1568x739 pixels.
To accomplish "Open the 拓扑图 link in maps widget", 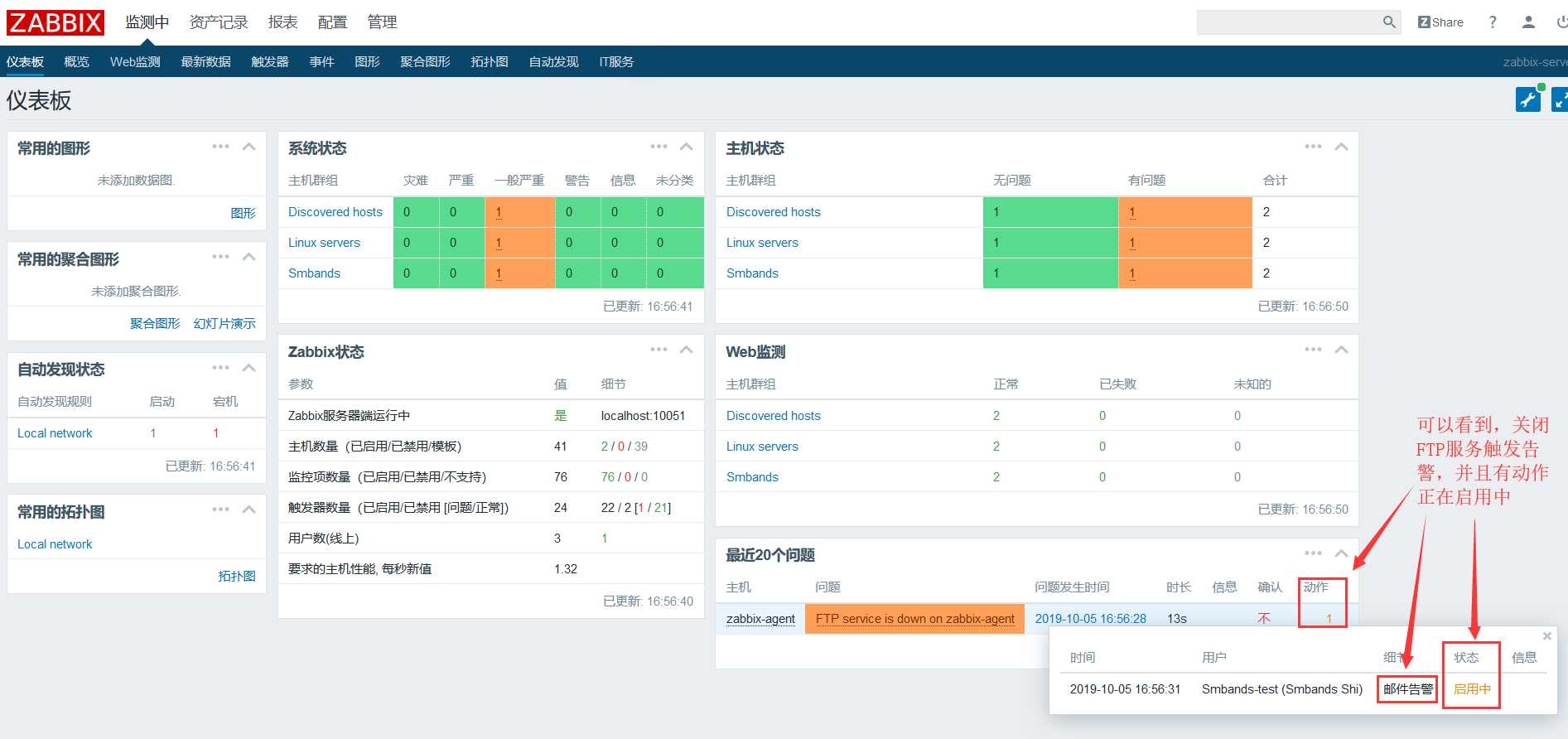I will pos(237,576).
